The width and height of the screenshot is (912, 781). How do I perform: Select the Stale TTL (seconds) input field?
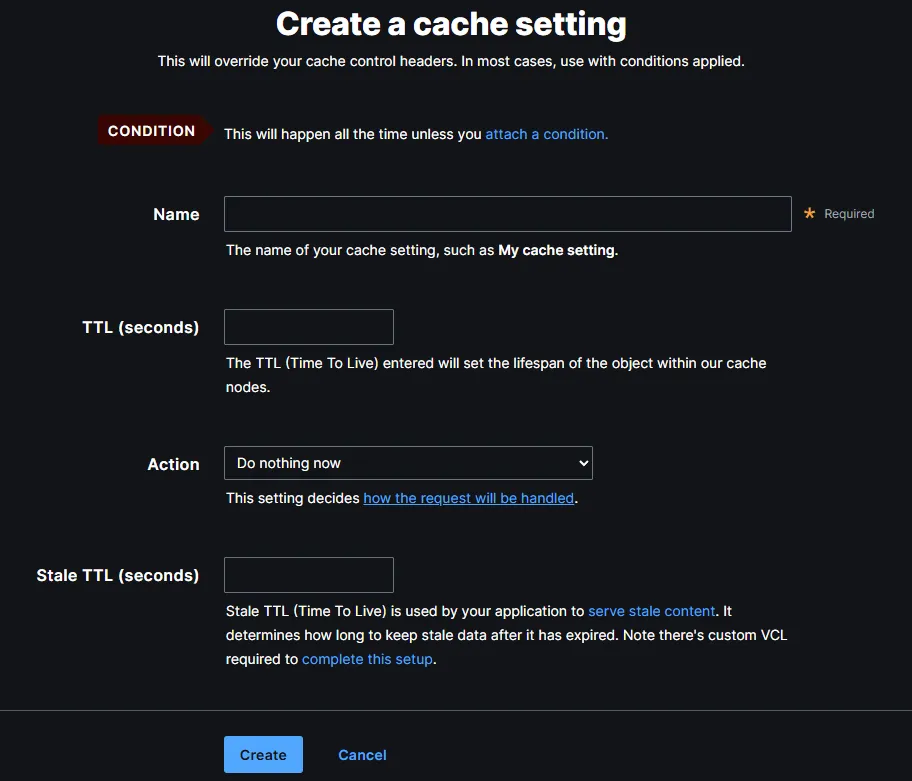coord(308,575)
